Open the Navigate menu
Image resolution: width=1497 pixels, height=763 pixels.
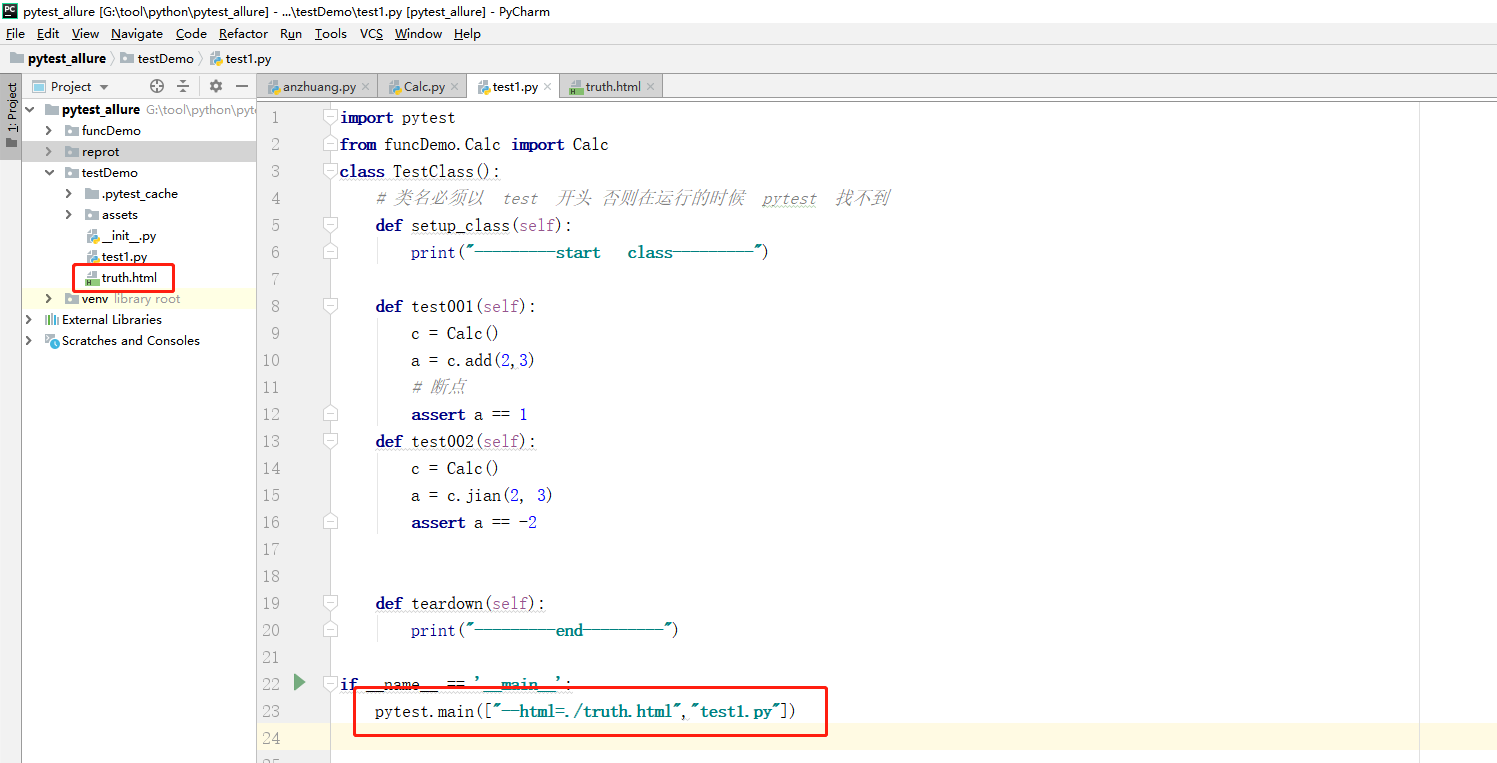click(x=137, y=33)
